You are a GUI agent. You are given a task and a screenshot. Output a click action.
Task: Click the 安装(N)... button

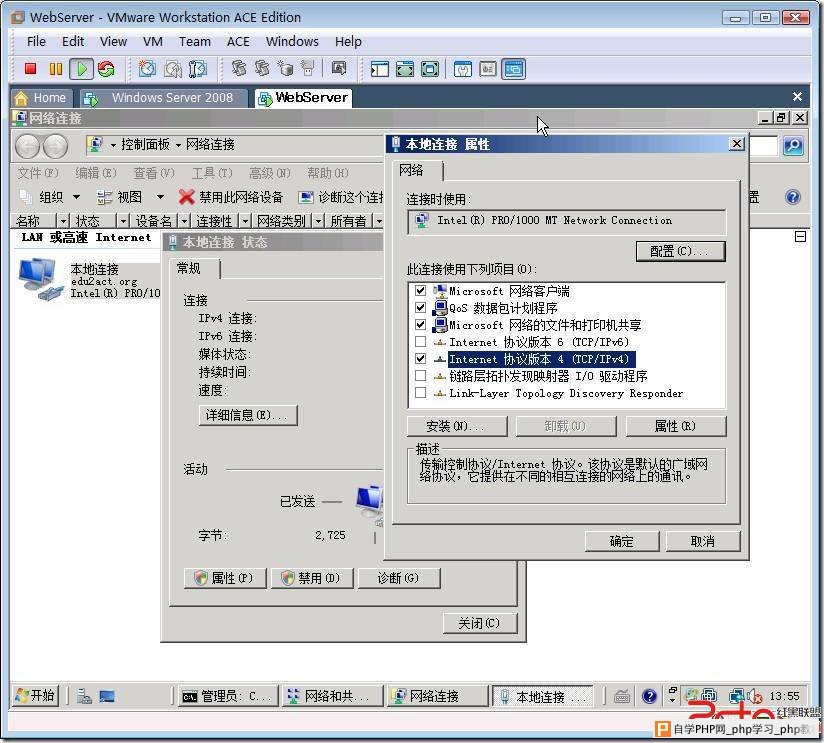(457, 426)
